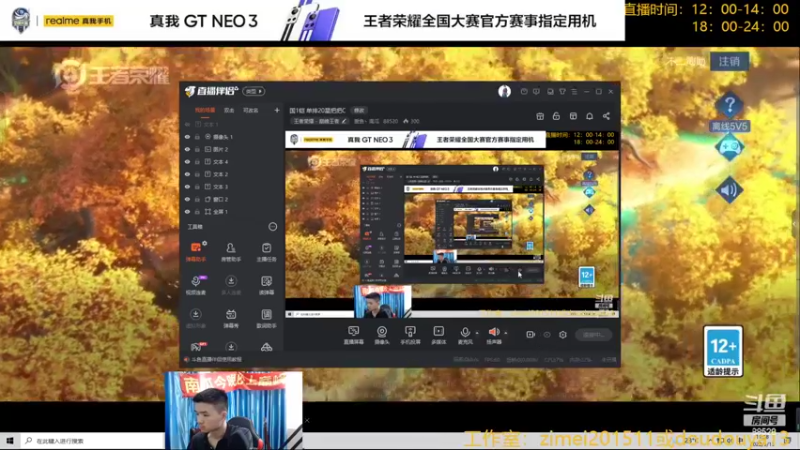Image resolution: width=800 pixels, height=450 pixels.
Task: Click the bottom status notice text
Action: (216, 360)
